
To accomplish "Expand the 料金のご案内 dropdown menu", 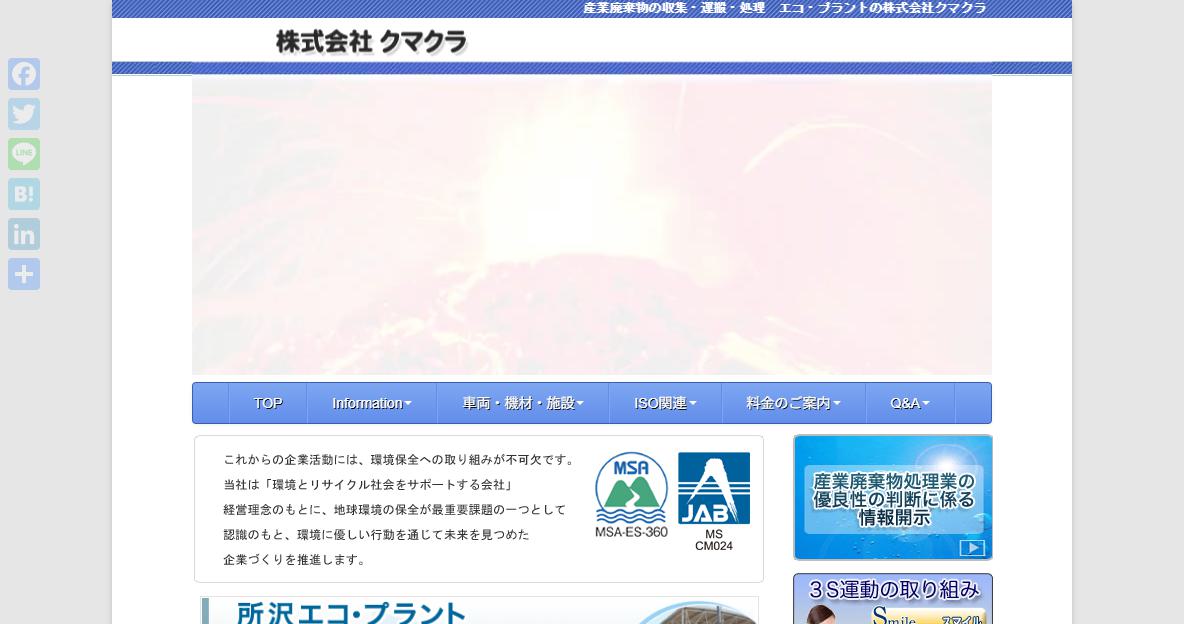I will 794,403.
